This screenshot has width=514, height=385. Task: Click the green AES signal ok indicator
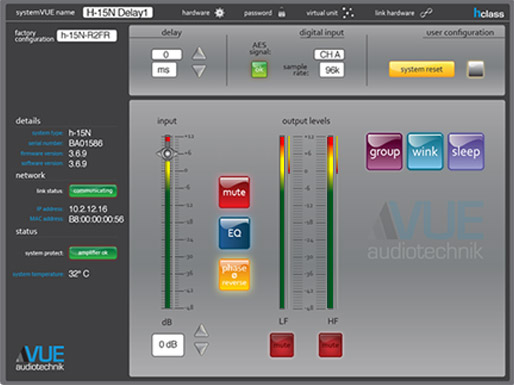pyautogui.click(x=259, y=70)
